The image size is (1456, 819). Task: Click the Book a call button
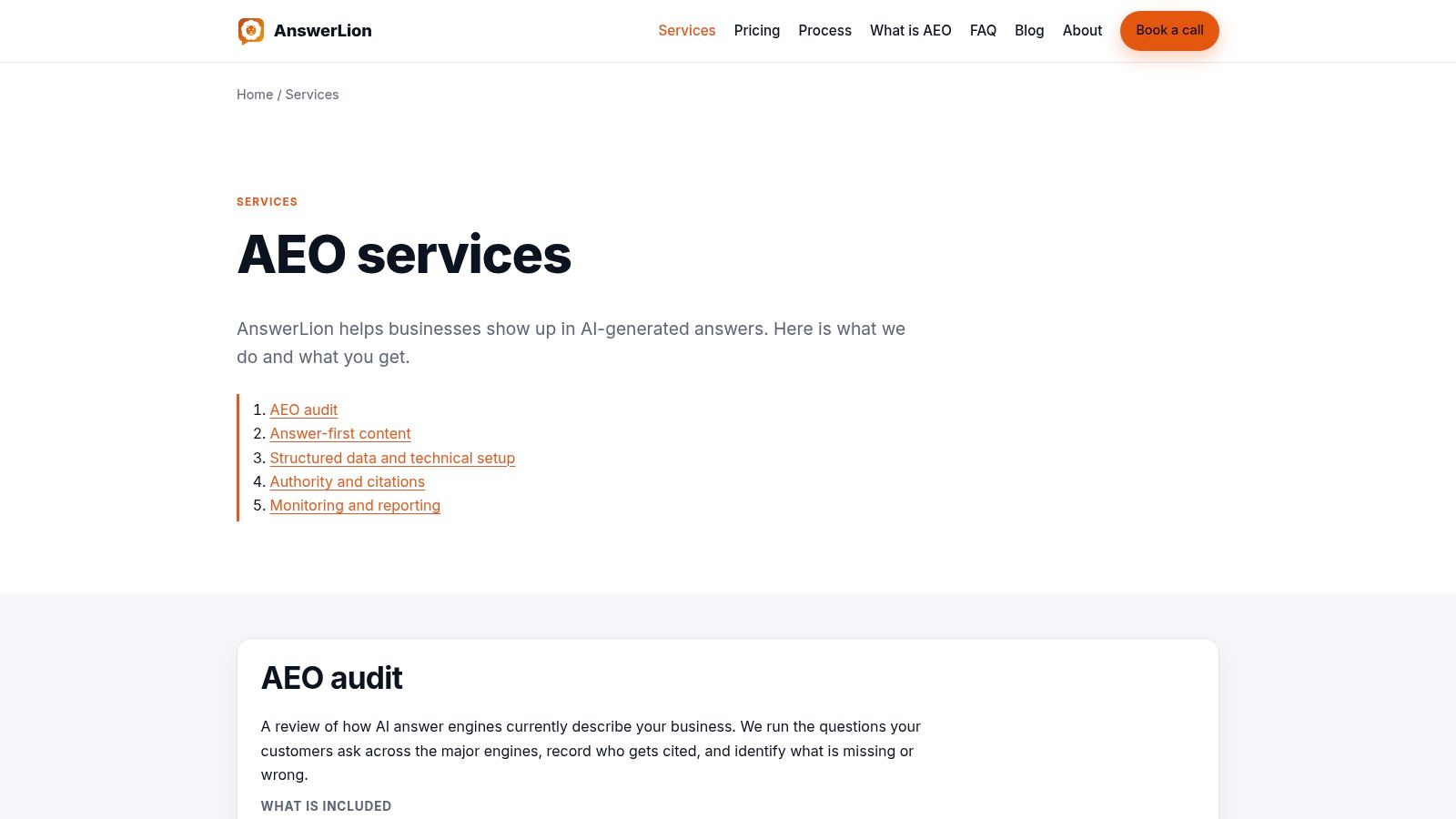click(1169, 31)
